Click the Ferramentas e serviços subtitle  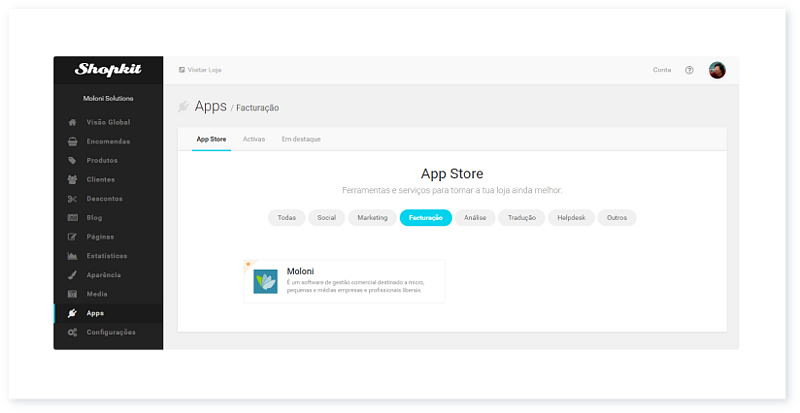click(x=452, y=190)
